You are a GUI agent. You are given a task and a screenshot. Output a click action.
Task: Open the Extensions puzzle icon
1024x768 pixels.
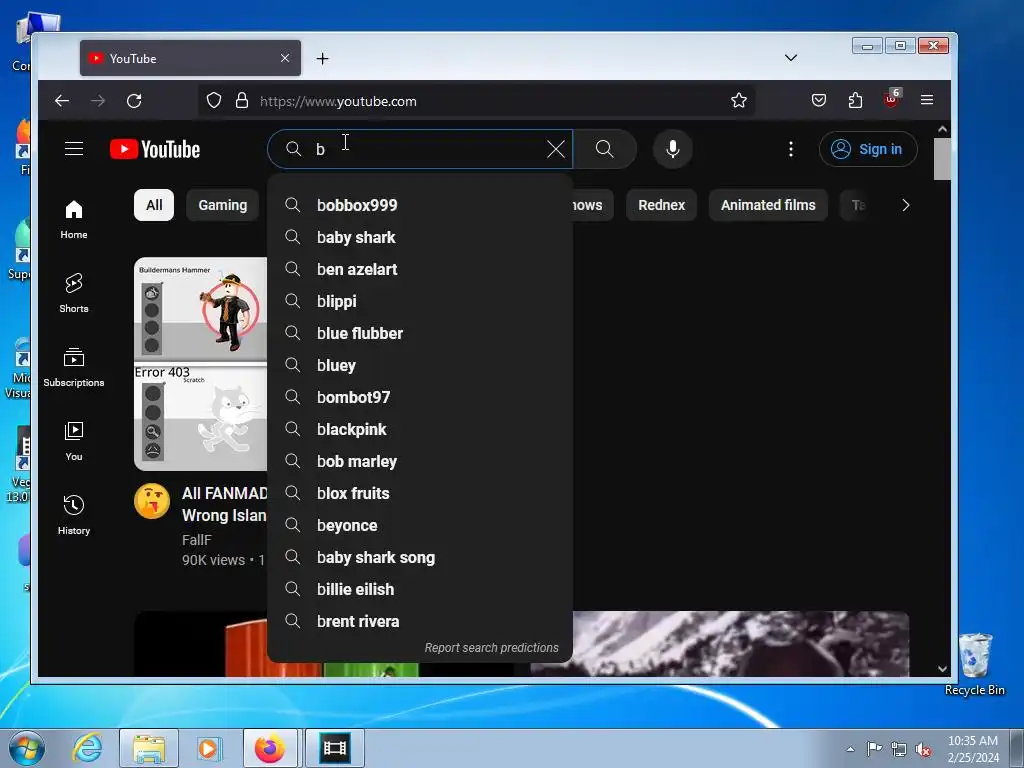[855, 101]
